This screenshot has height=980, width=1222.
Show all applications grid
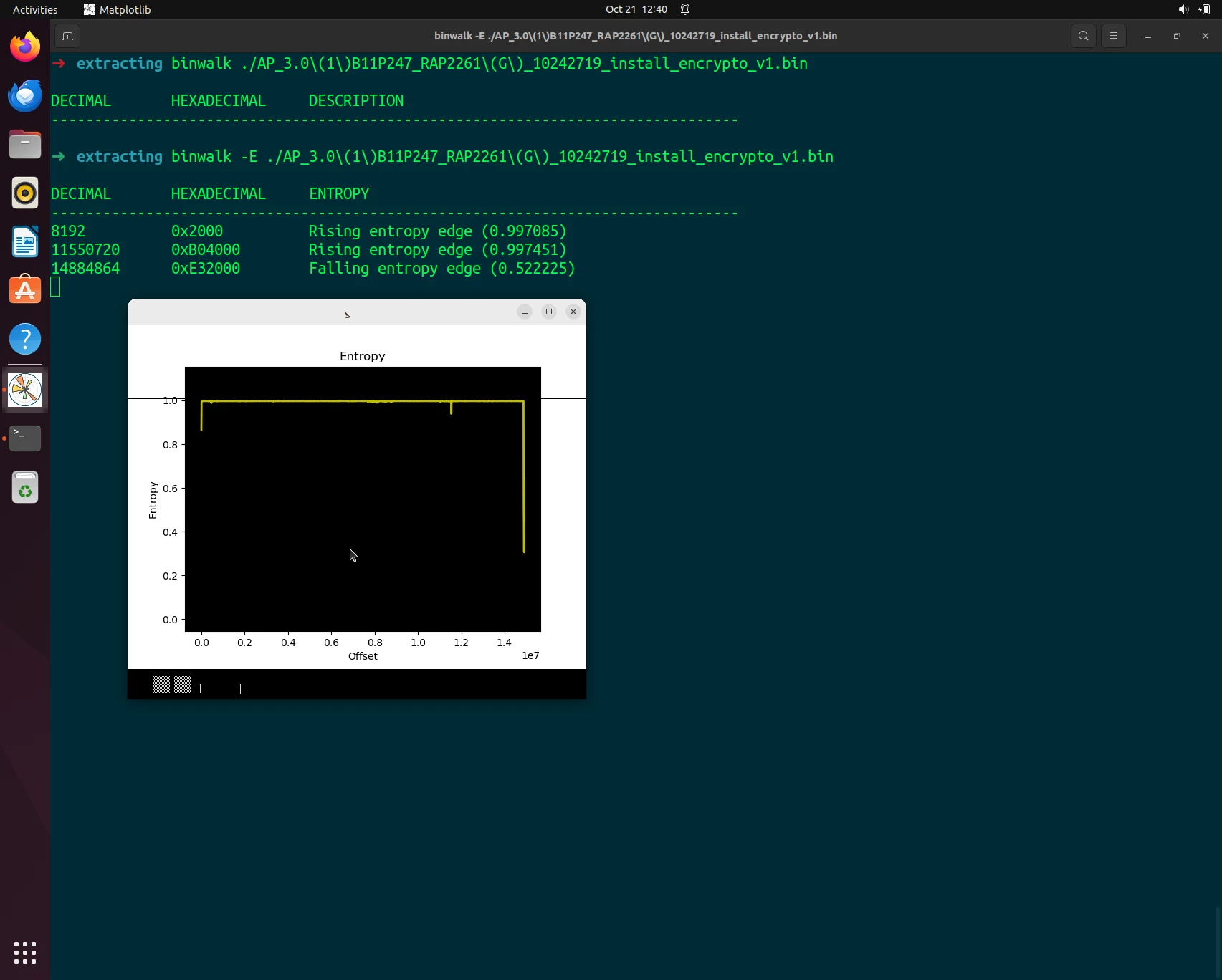pyautogui.click(x=25, y=953)
